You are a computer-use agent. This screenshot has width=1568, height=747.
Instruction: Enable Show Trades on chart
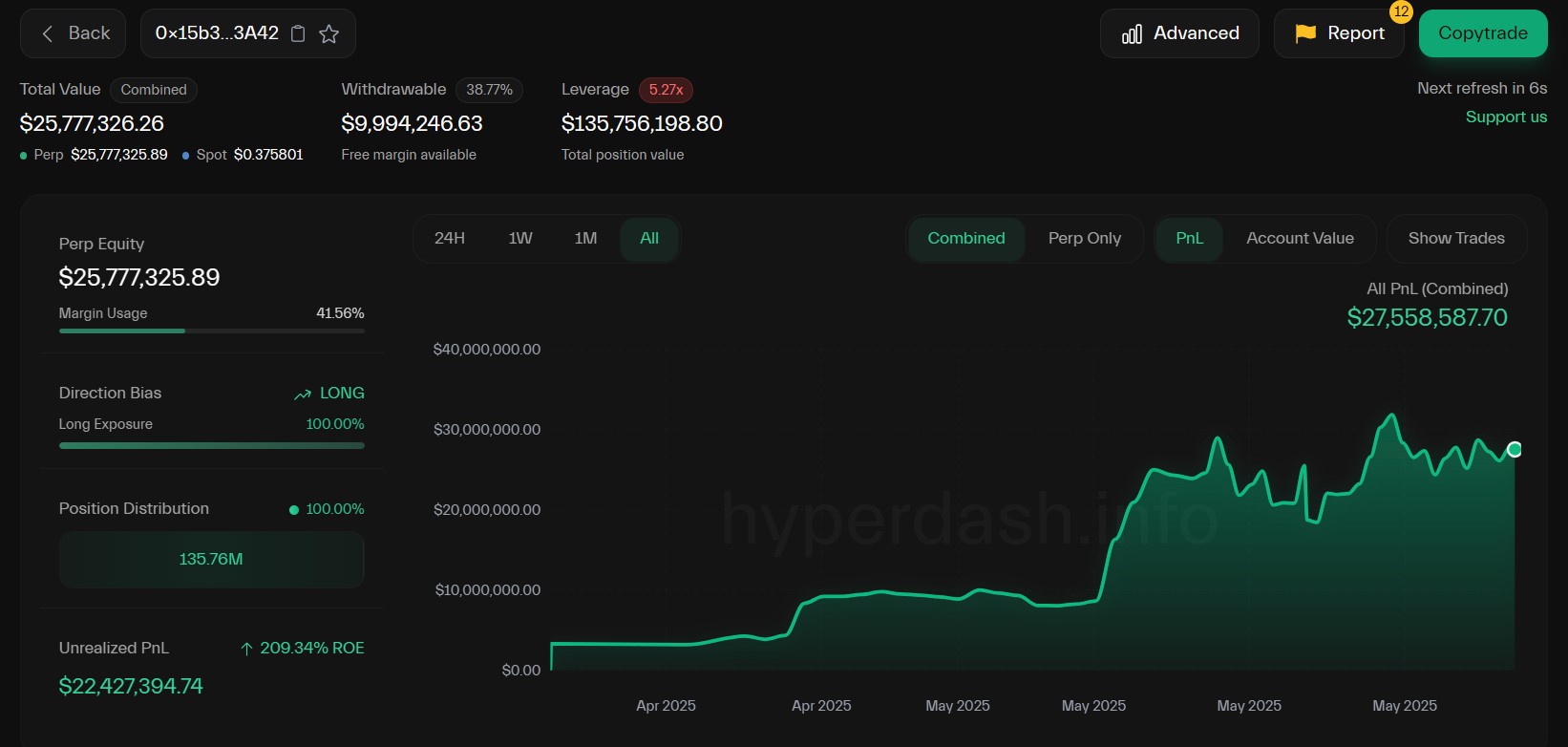pyautogui.click(x=1455, y=239)
